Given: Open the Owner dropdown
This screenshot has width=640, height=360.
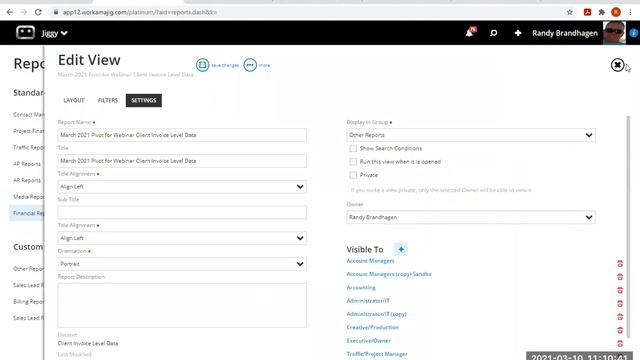Looking at the screenshot, I should [471, 217].
